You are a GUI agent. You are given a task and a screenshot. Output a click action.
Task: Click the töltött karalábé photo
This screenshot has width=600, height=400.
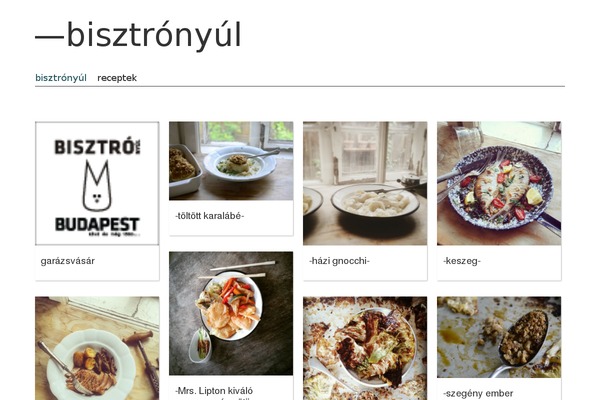pos(231,161)
